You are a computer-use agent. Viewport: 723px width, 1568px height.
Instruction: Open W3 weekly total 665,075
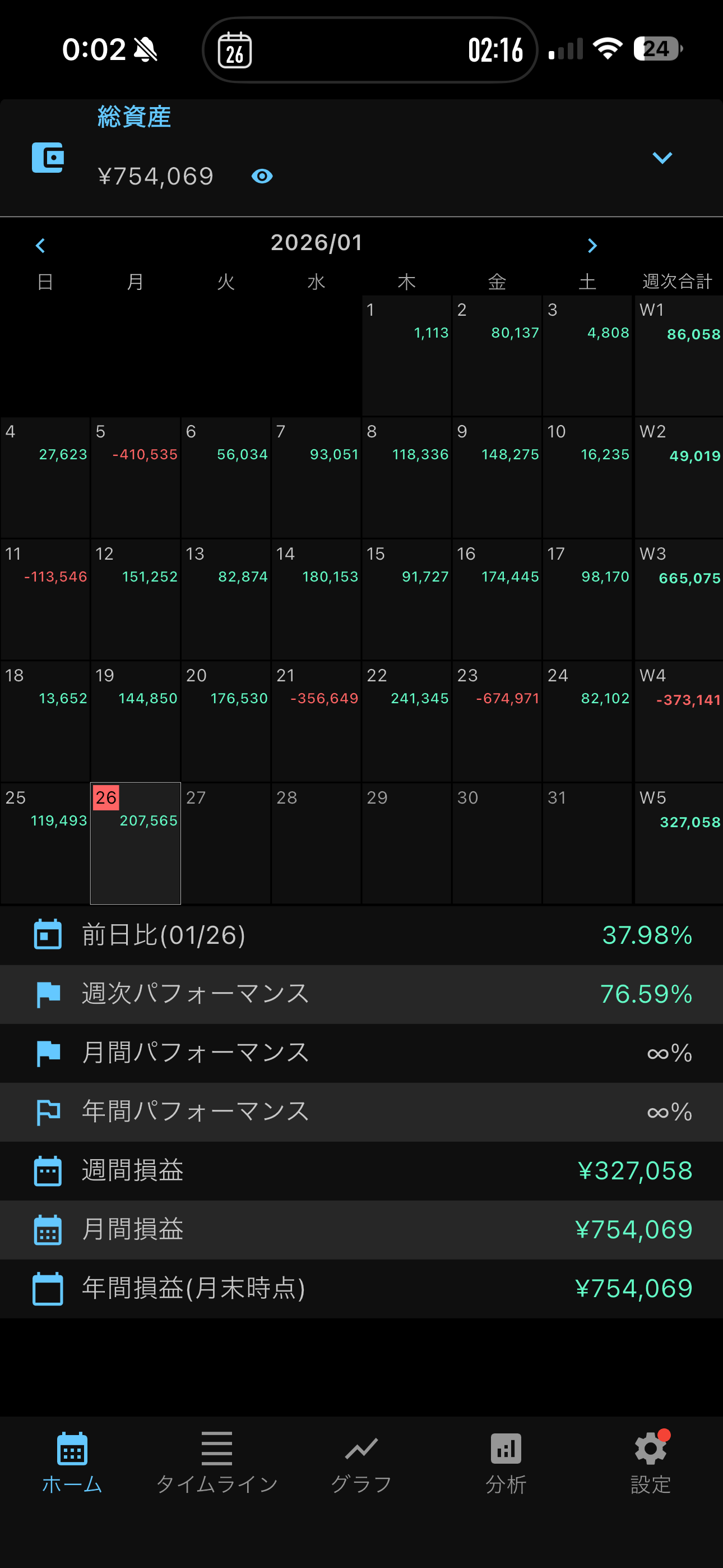click(679, 599)
